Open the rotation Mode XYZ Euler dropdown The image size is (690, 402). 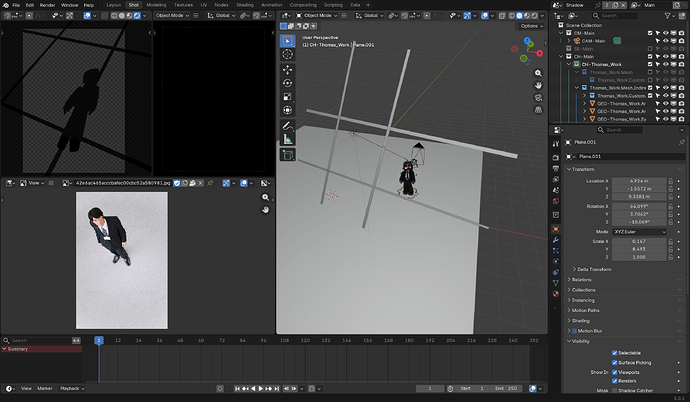click(639, 232)
